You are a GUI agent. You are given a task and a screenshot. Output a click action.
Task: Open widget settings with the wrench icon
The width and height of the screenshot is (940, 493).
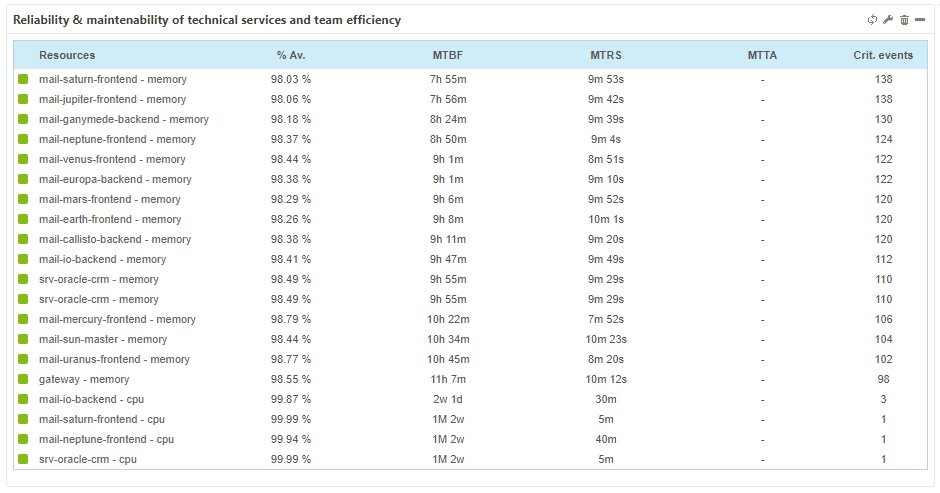[888, 20]
